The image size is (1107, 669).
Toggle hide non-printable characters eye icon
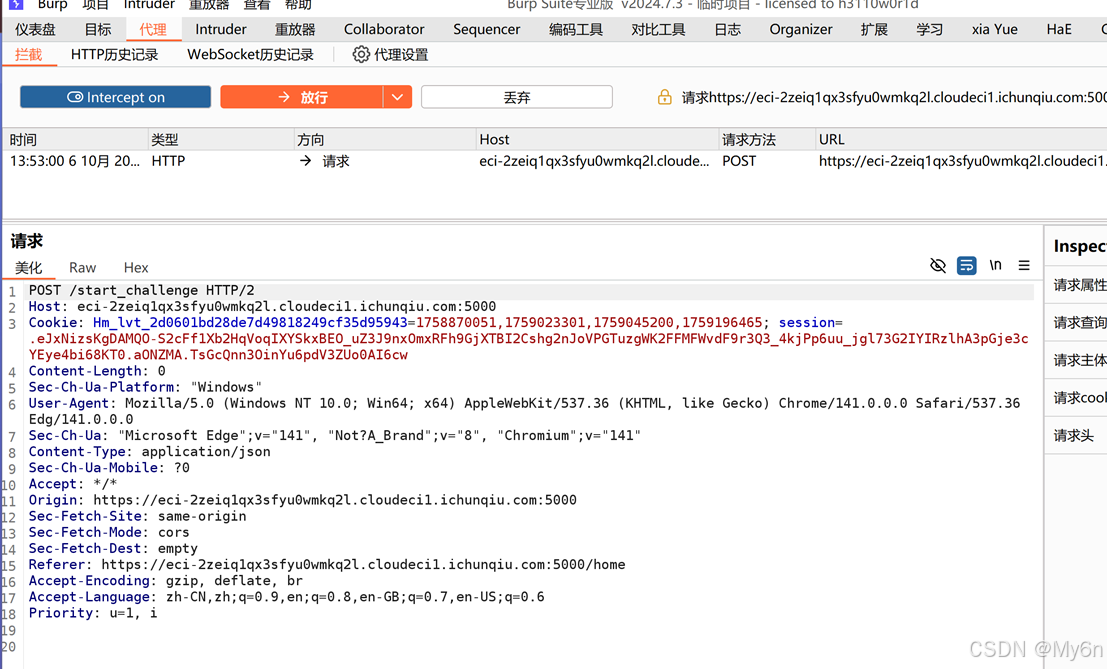(938, 265)
